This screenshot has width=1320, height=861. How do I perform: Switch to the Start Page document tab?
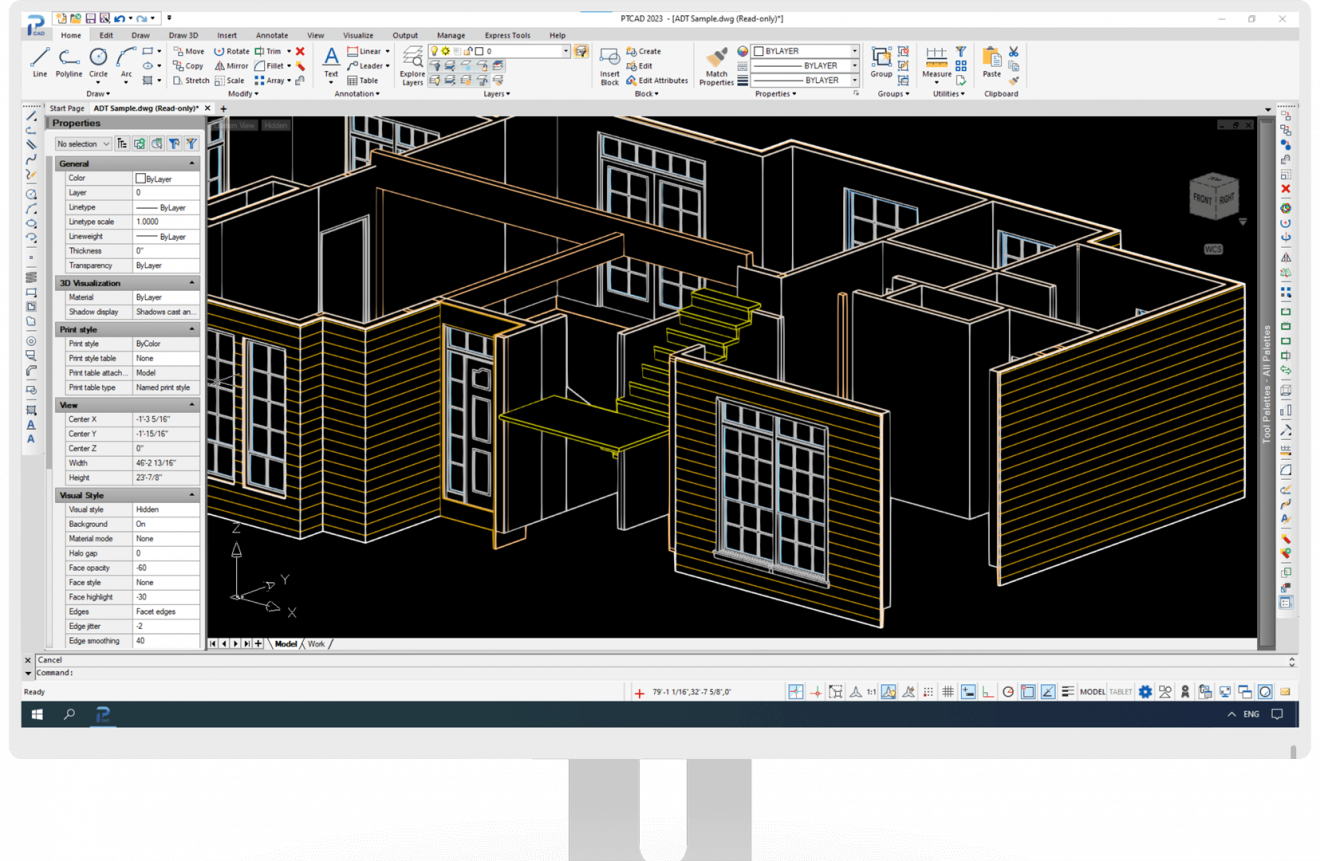(x=67, y=108)
